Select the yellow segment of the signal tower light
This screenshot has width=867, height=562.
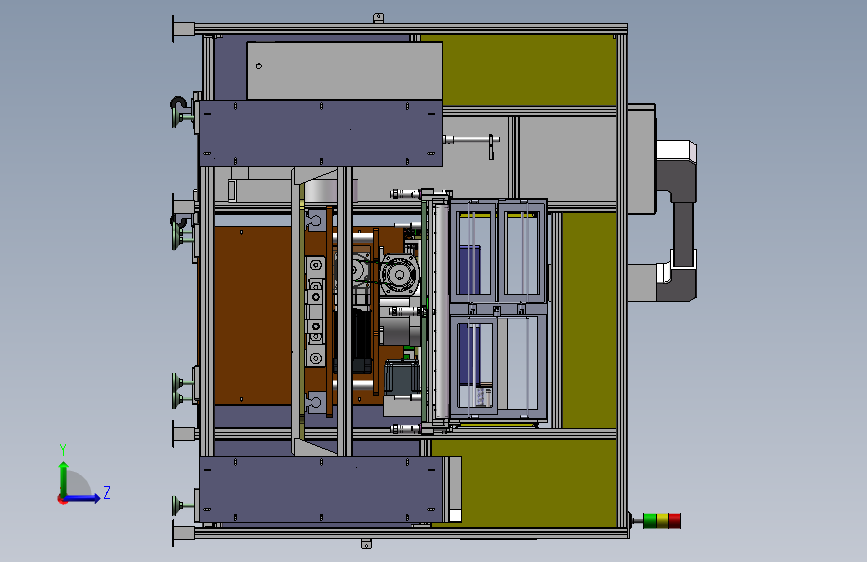coord(662,521)
